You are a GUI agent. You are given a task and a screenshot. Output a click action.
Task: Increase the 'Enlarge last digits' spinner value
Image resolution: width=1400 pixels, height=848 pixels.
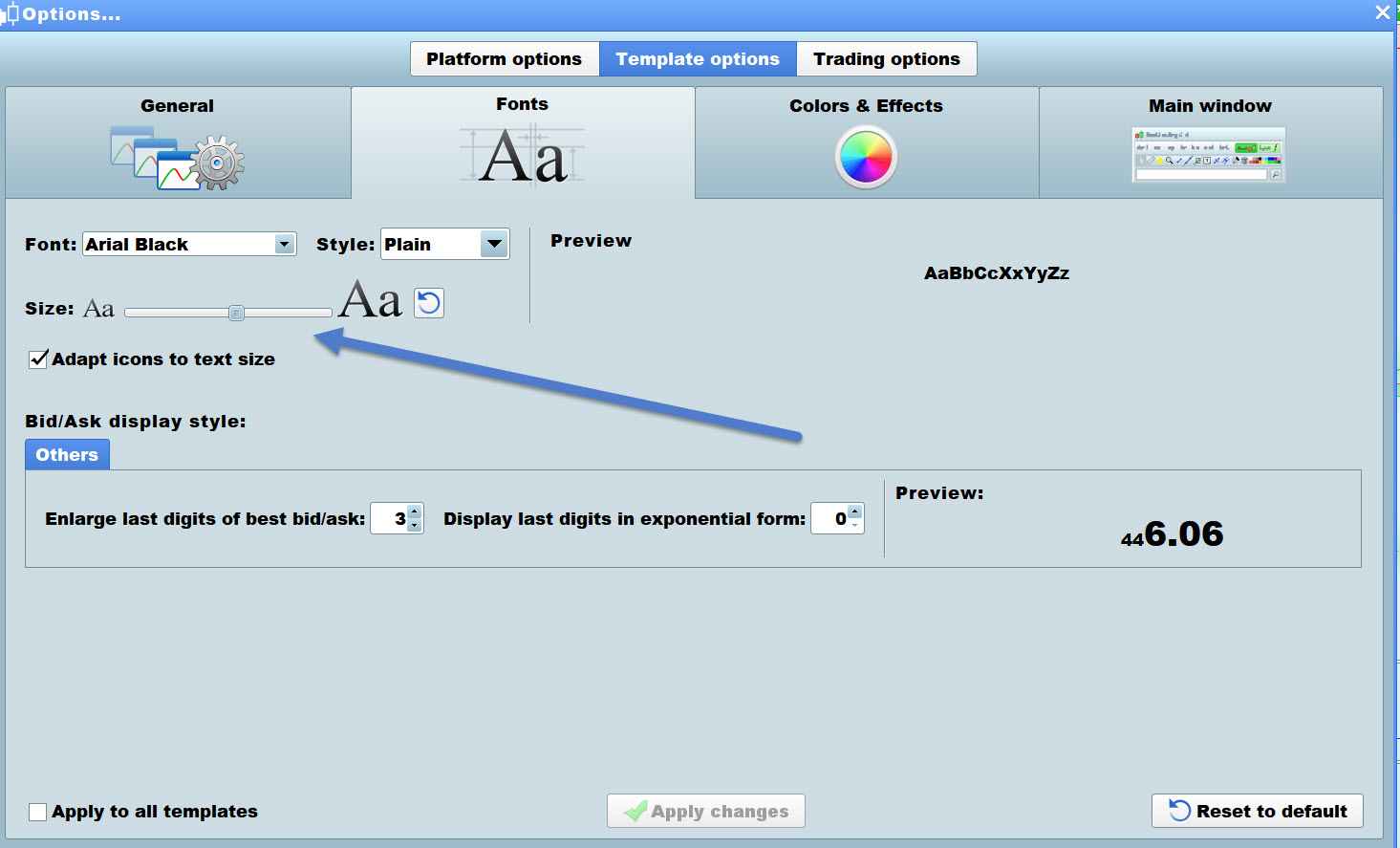click(x=415, y=511)
